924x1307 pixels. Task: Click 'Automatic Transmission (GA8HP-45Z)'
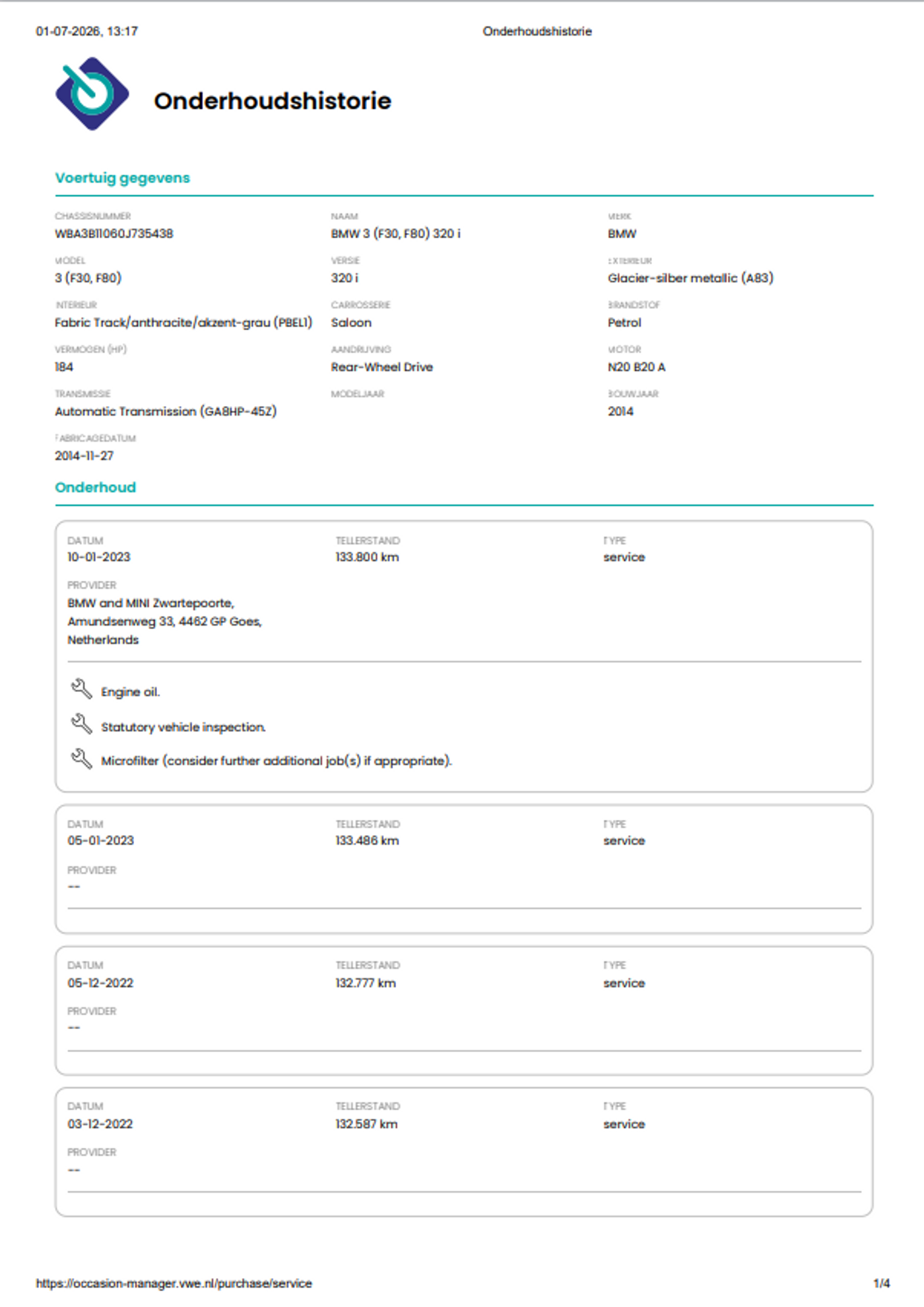tap(166, 411)
